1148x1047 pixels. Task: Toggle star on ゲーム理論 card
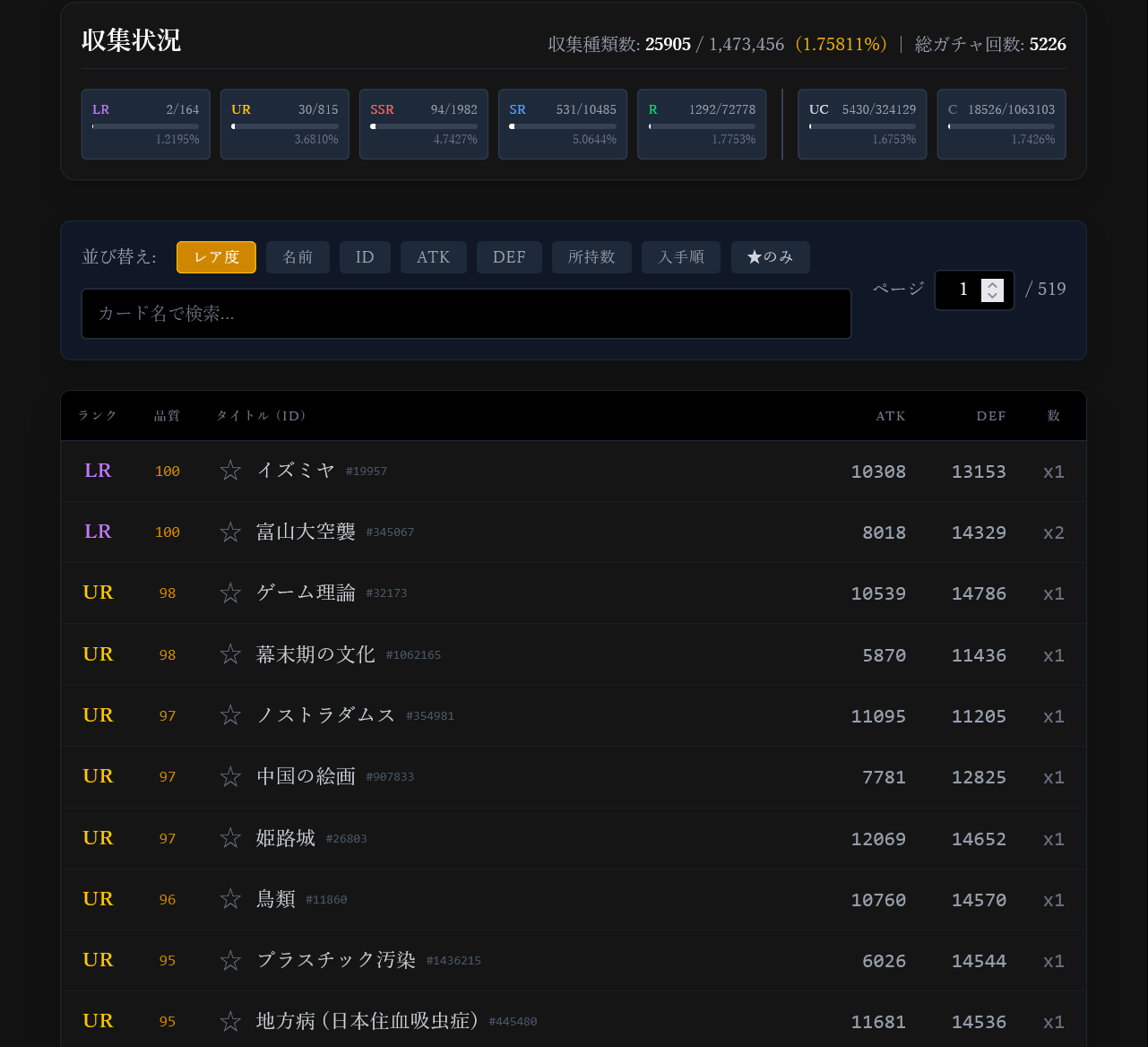[x=230, y=593]
